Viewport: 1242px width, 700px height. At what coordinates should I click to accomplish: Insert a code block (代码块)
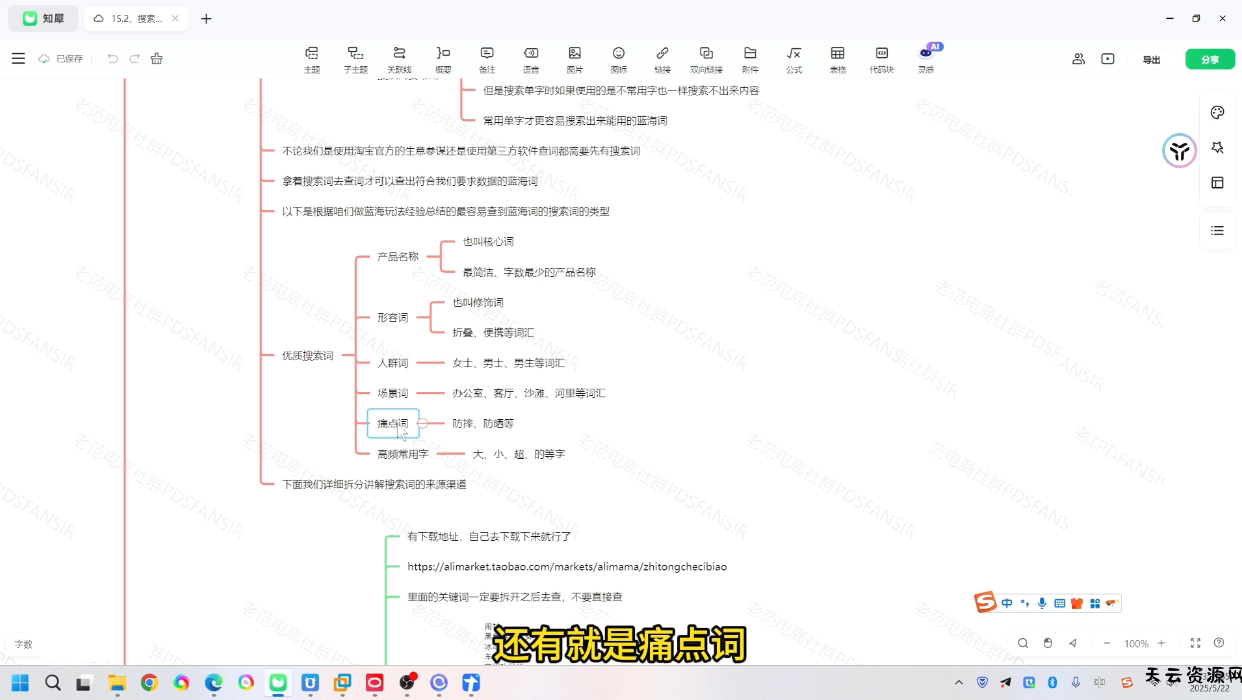click(x=881, y=59)
